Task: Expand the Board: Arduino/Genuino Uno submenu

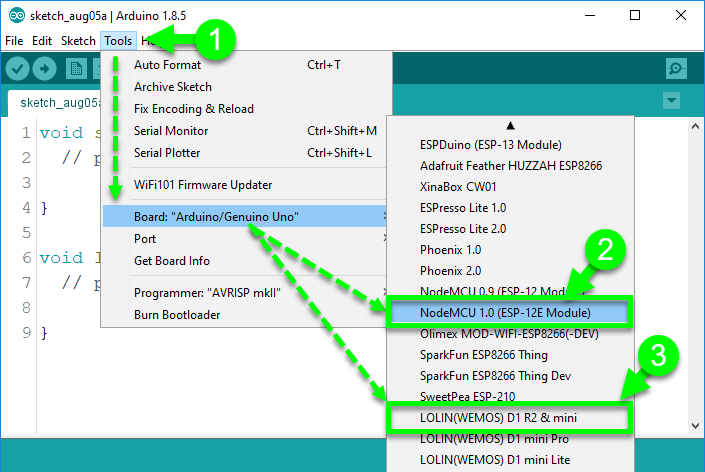Action: click(245, 217)
